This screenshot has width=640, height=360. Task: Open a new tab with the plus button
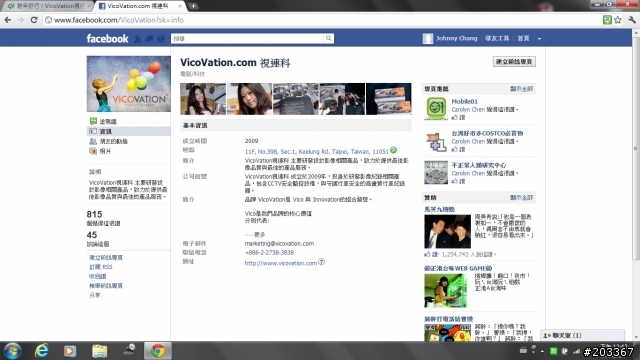[193, 6]
